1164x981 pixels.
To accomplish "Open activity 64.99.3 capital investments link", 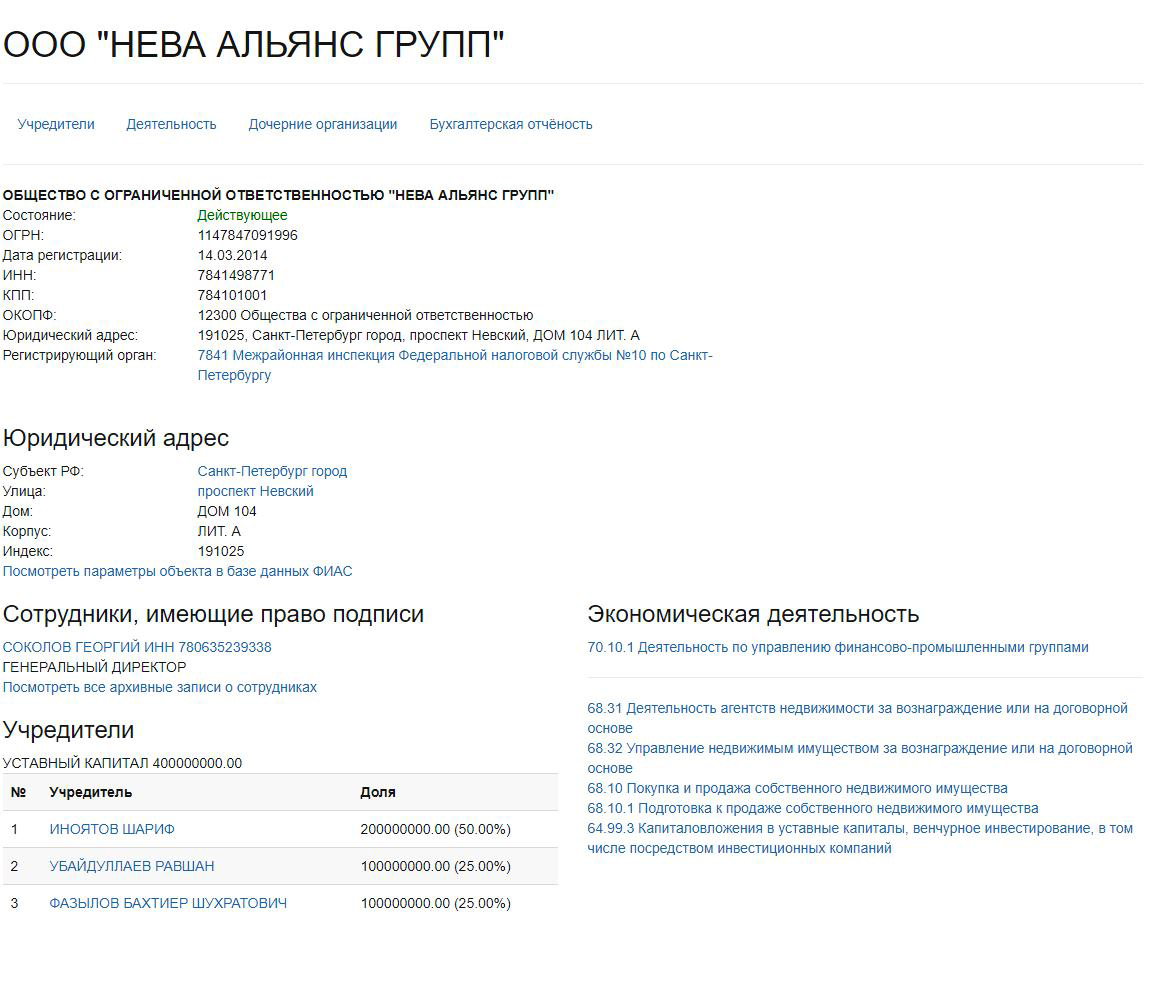I will [x=859, y=828].
